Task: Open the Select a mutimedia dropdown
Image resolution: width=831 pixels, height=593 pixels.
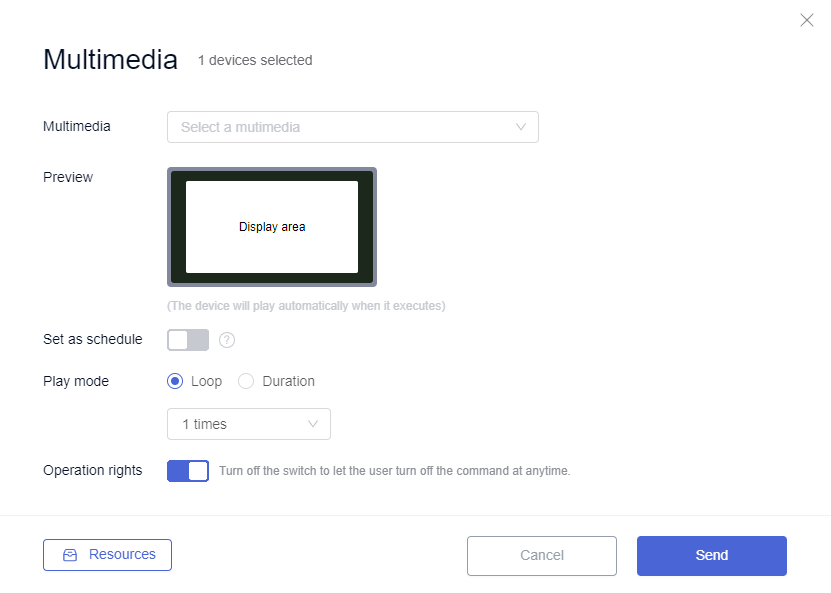Action: 353,127
